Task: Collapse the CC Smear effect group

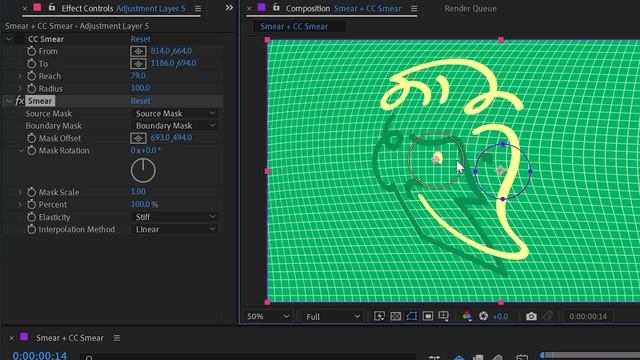Action: tap(9, 39)
